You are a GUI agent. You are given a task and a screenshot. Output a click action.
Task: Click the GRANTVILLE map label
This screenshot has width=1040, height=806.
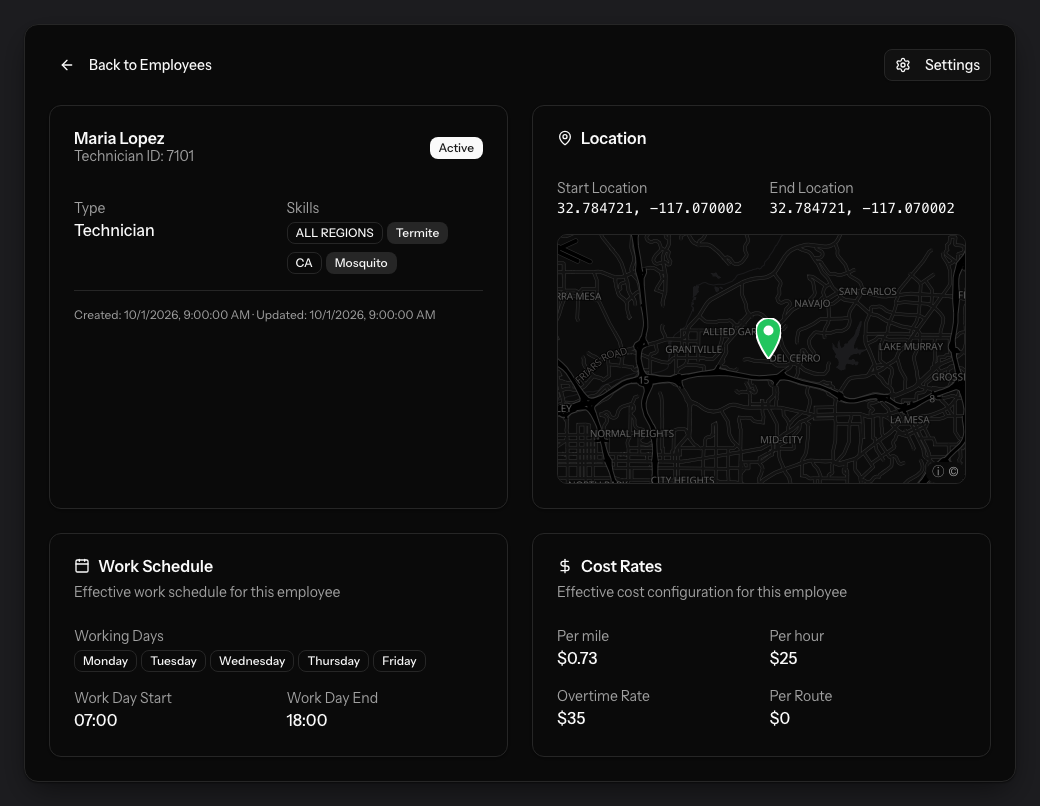click(693, 349)
